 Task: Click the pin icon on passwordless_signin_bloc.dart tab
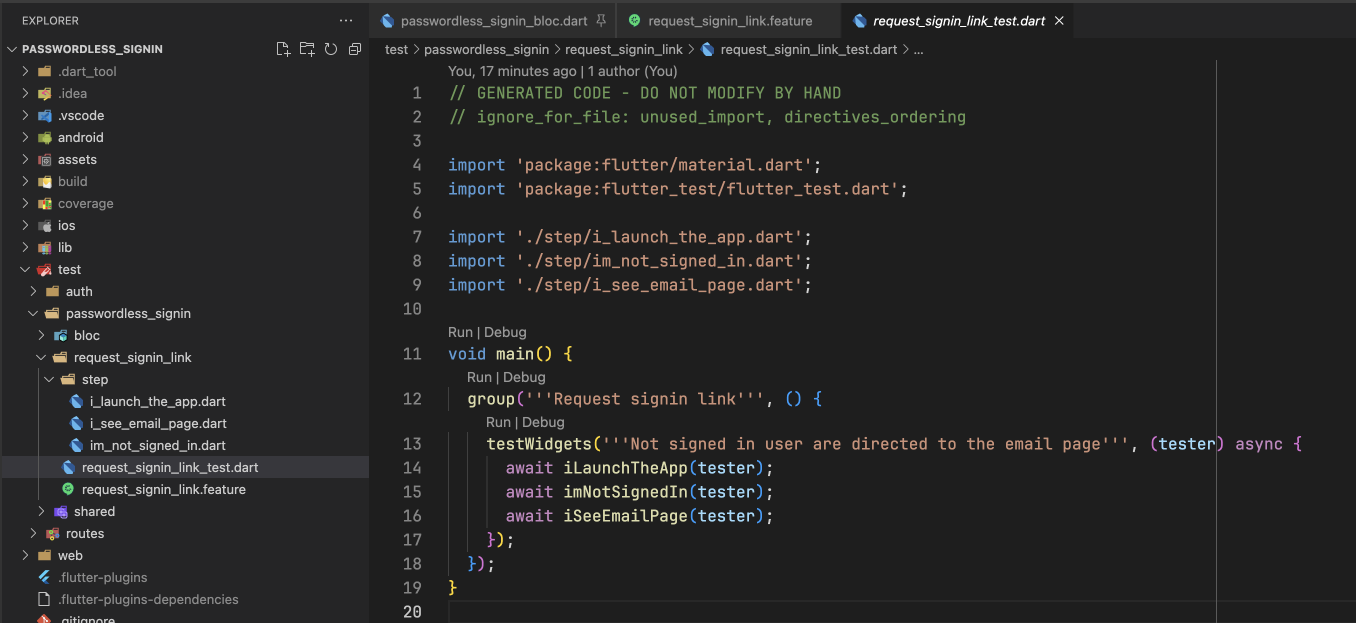(601, 20)
